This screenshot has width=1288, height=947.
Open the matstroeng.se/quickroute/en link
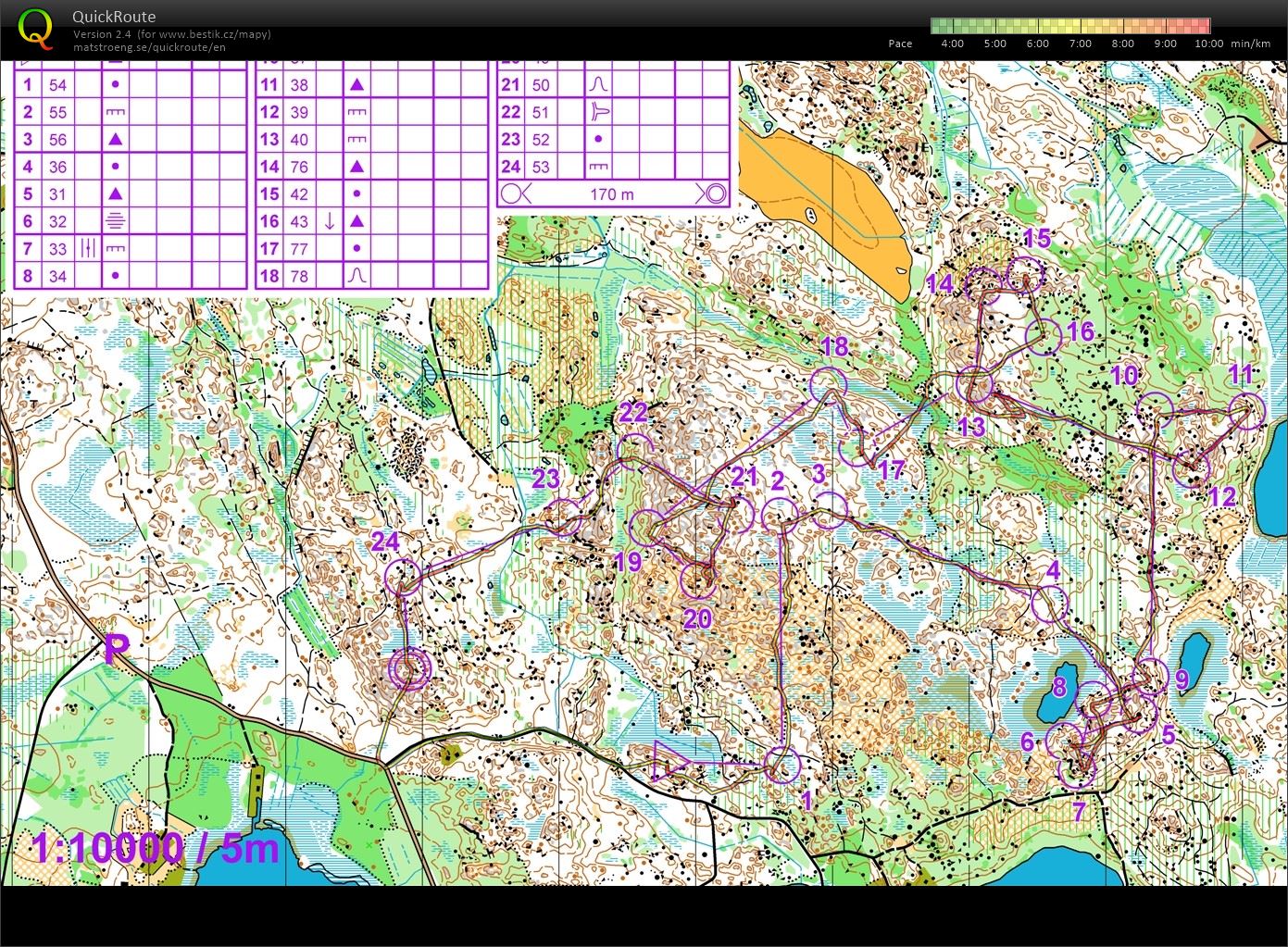(x=149, y=47)
